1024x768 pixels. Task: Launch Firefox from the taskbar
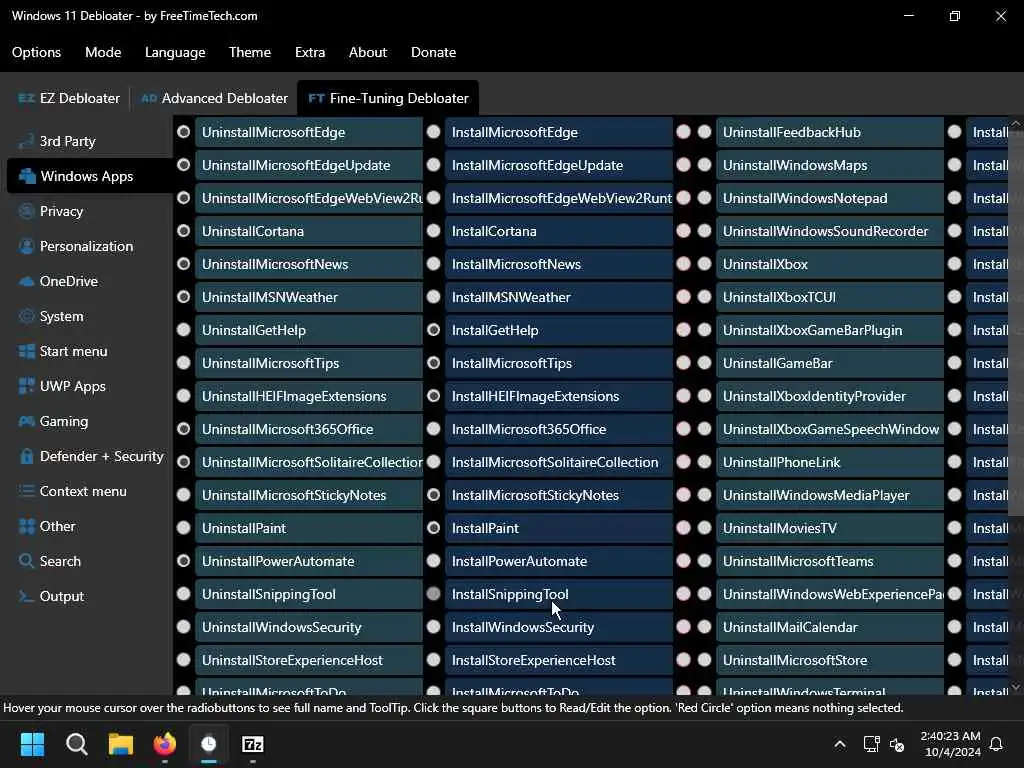(x=165, y=744)
